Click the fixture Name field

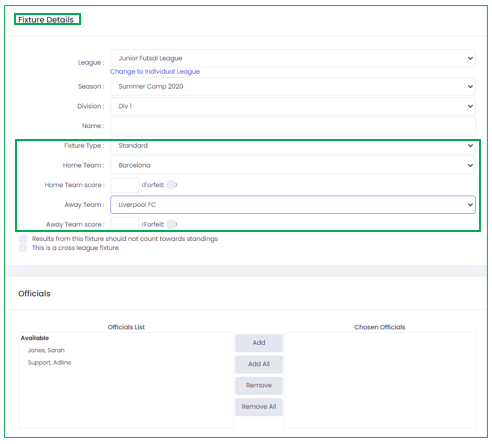pyautogui.click(x=293, y=126)
